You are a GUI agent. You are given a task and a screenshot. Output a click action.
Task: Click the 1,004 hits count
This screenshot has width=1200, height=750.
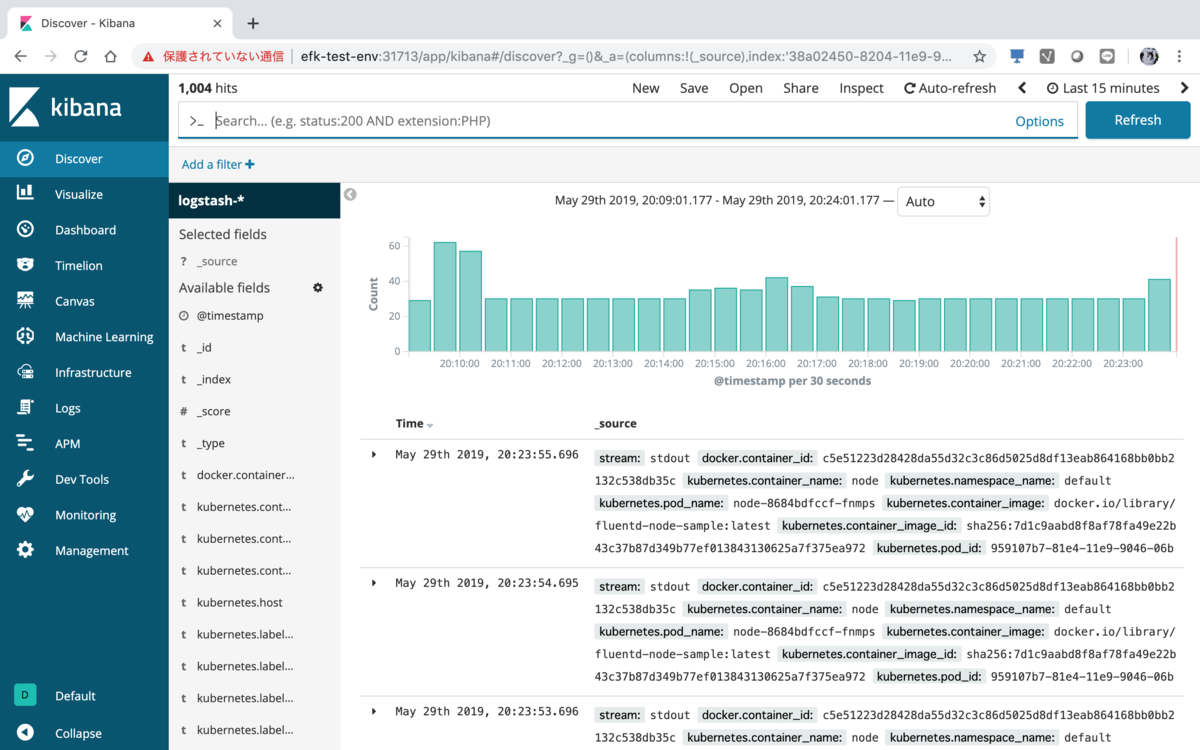(208, 88)
